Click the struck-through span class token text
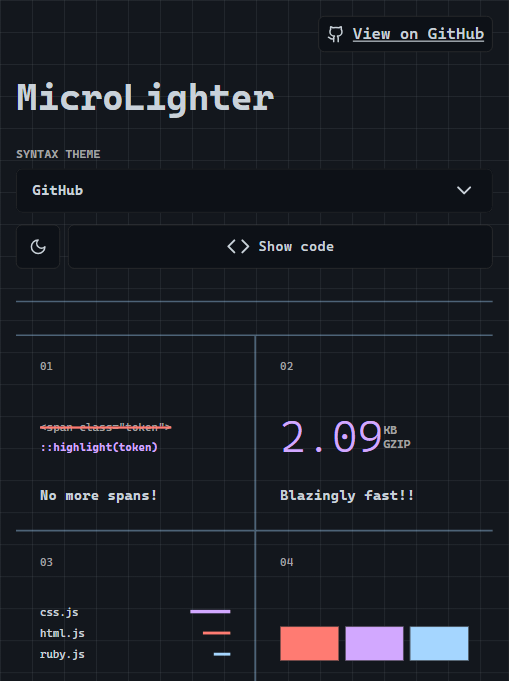This screenshot has height=681, width=509. [x=106, y=427]
